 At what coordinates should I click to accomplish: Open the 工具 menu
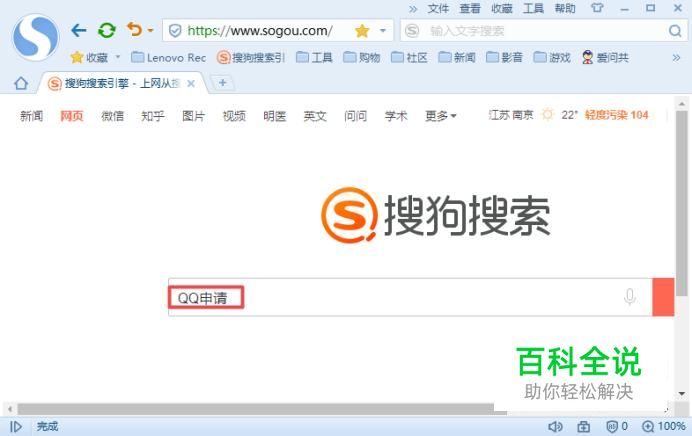(533, 8)
